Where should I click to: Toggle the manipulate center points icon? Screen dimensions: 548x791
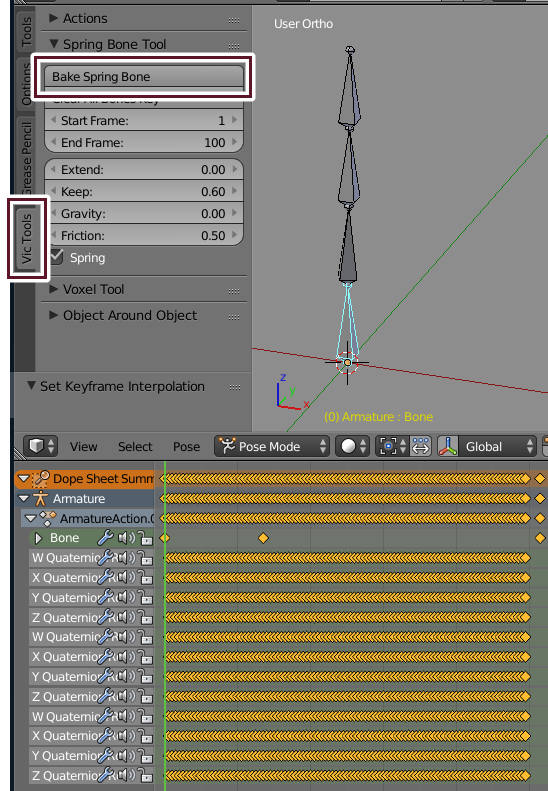coord(421,446)
